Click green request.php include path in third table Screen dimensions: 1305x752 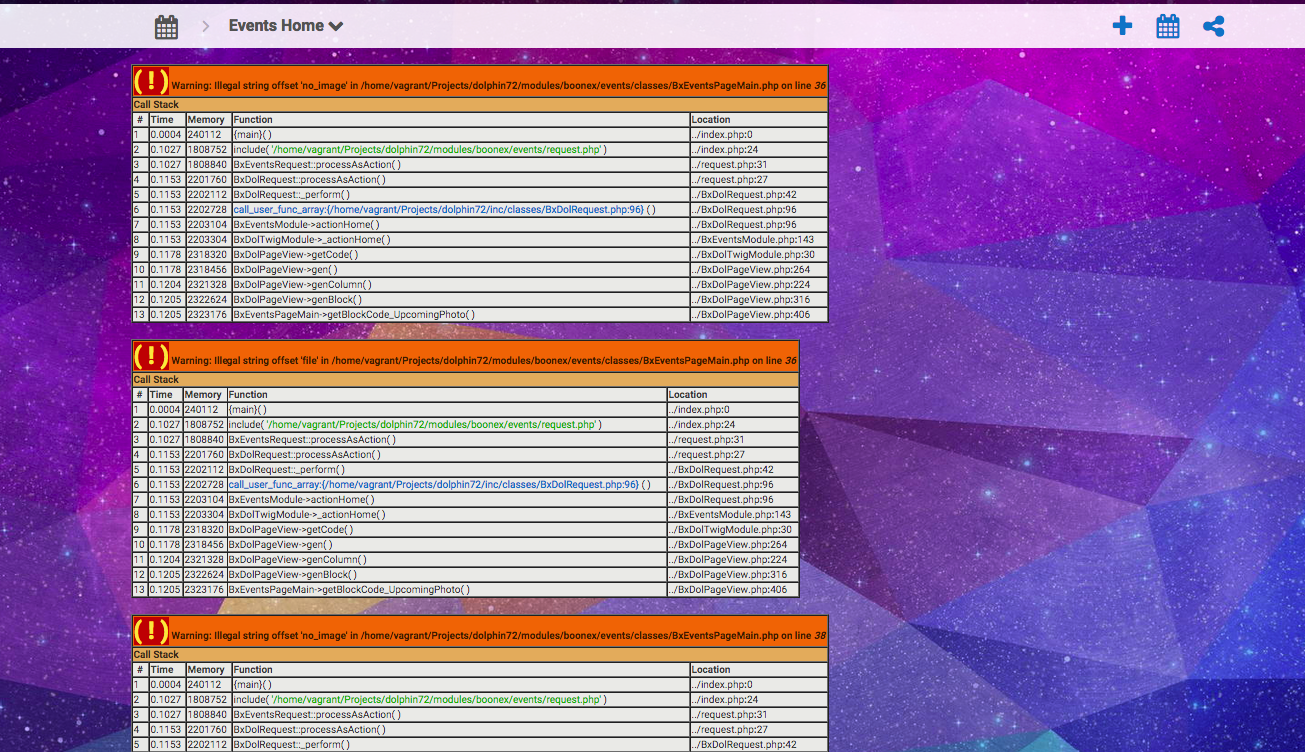point(434,700)
